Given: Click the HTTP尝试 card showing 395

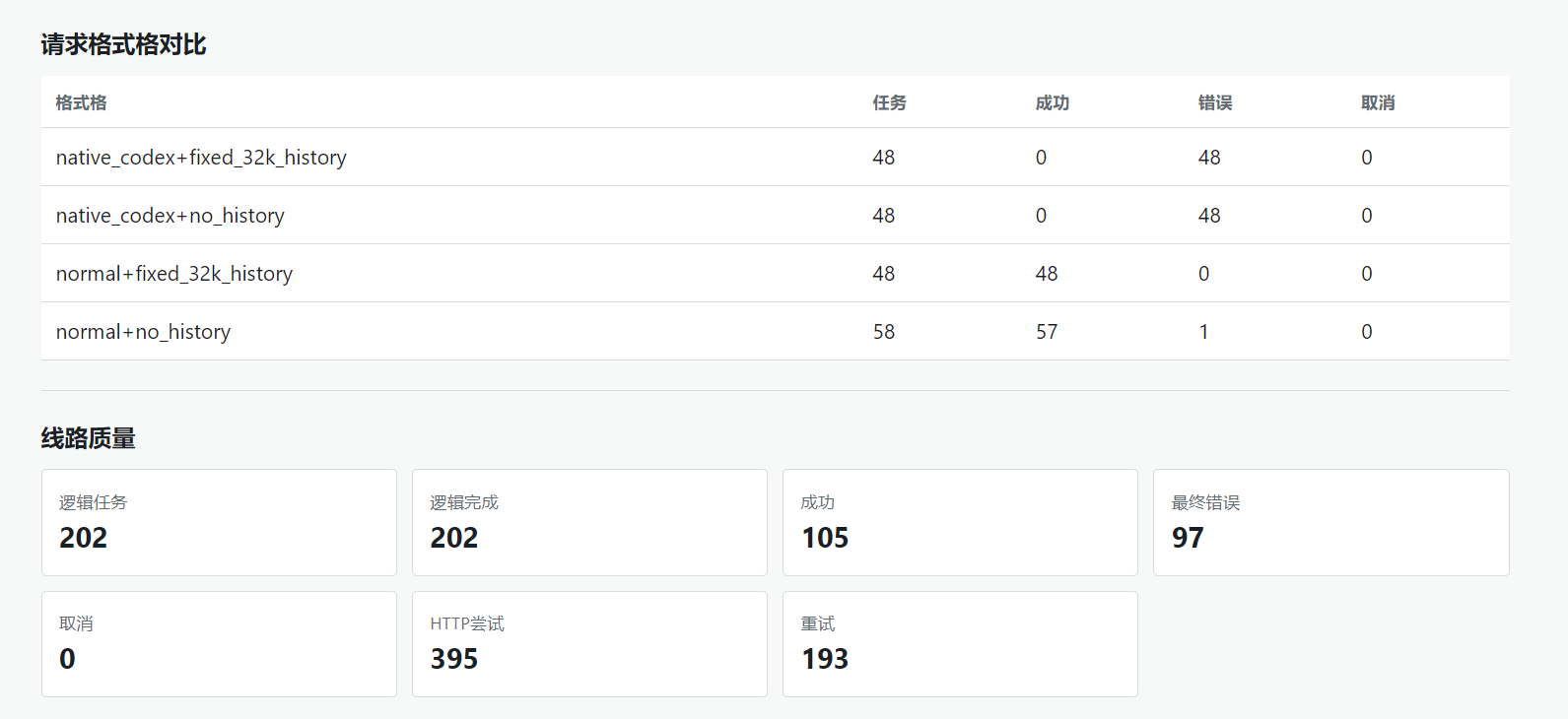Looking at the screenshot, I should (x=589, y=644).
